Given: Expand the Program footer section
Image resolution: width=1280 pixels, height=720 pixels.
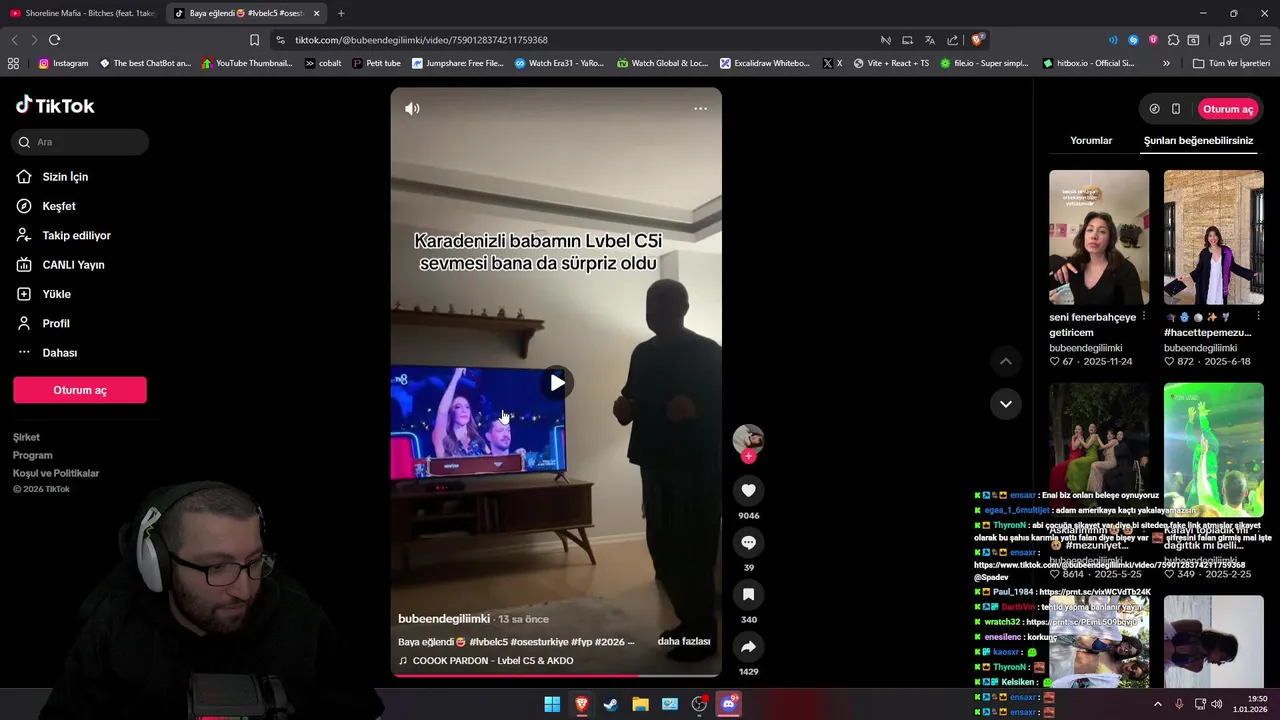Looking at the screenshot, I should (32, 455).
